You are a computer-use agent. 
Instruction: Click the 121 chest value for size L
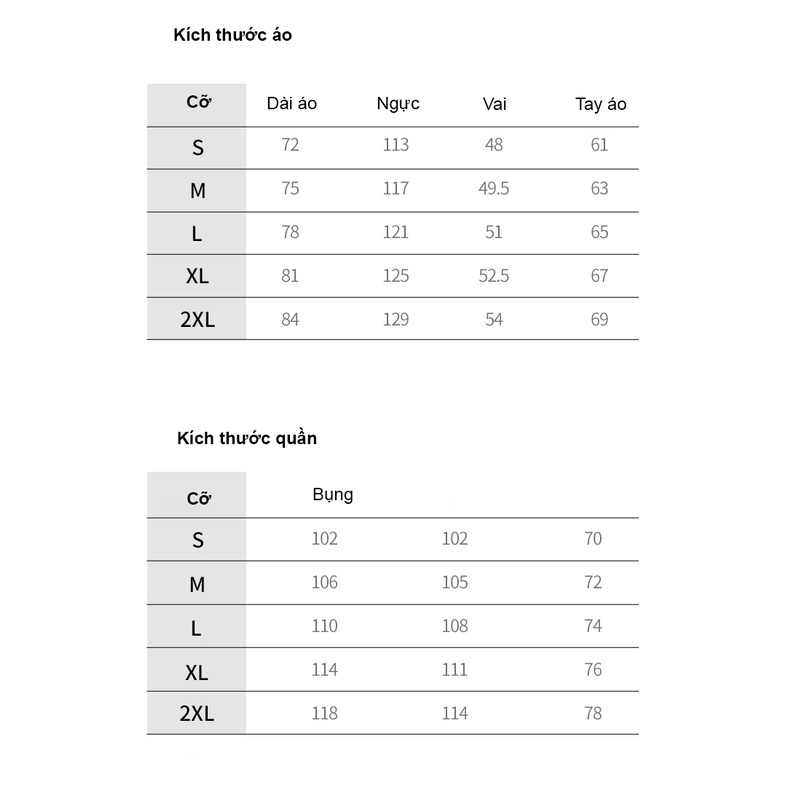coord(396,232)
